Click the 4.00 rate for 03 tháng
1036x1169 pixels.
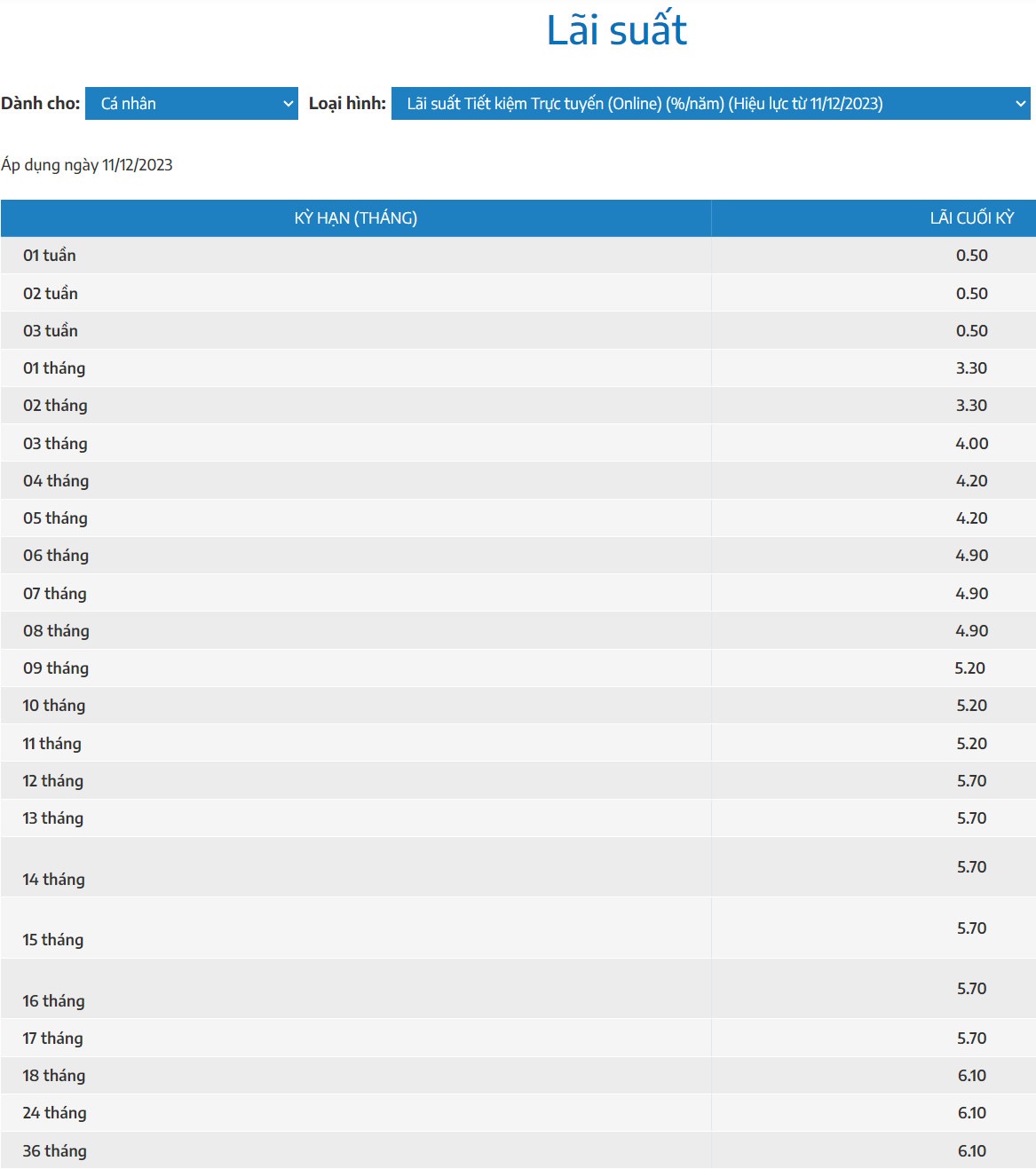coord(971,444)
